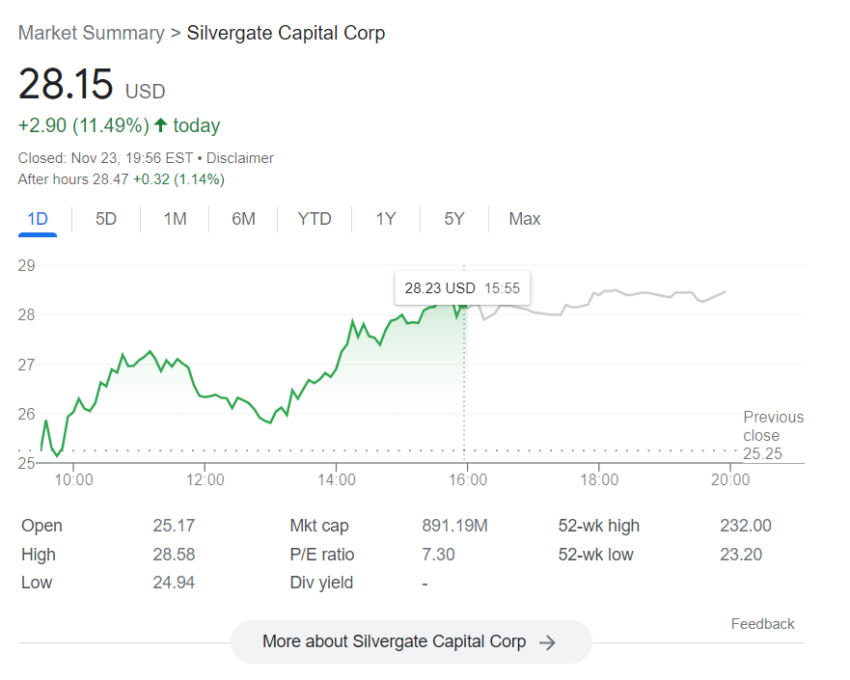
Task: Switch to the 5D chart tab
Action: point(106,219)
